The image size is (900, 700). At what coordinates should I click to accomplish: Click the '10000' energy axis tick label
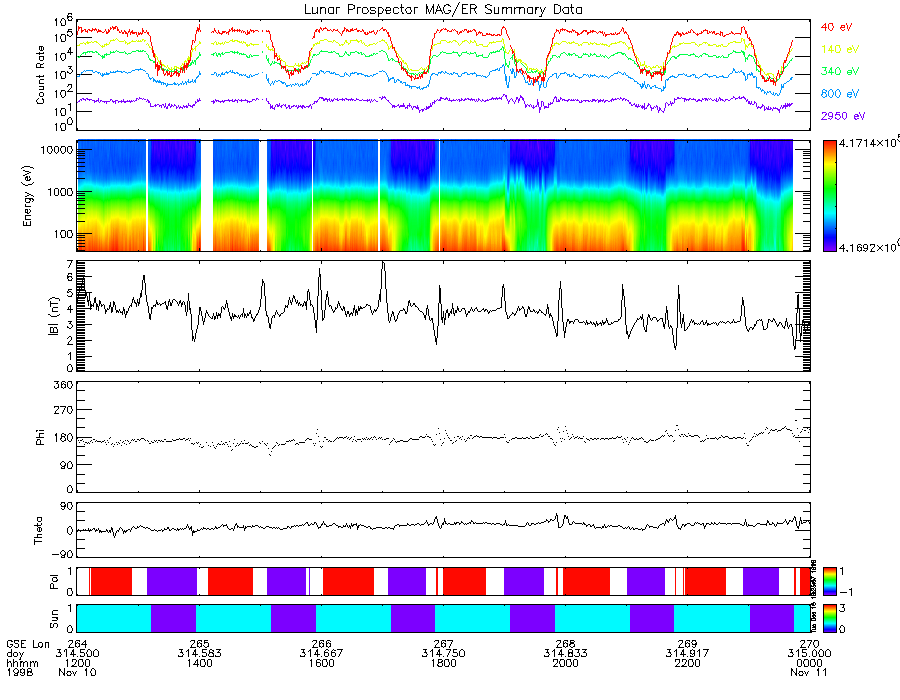(56, 150)
